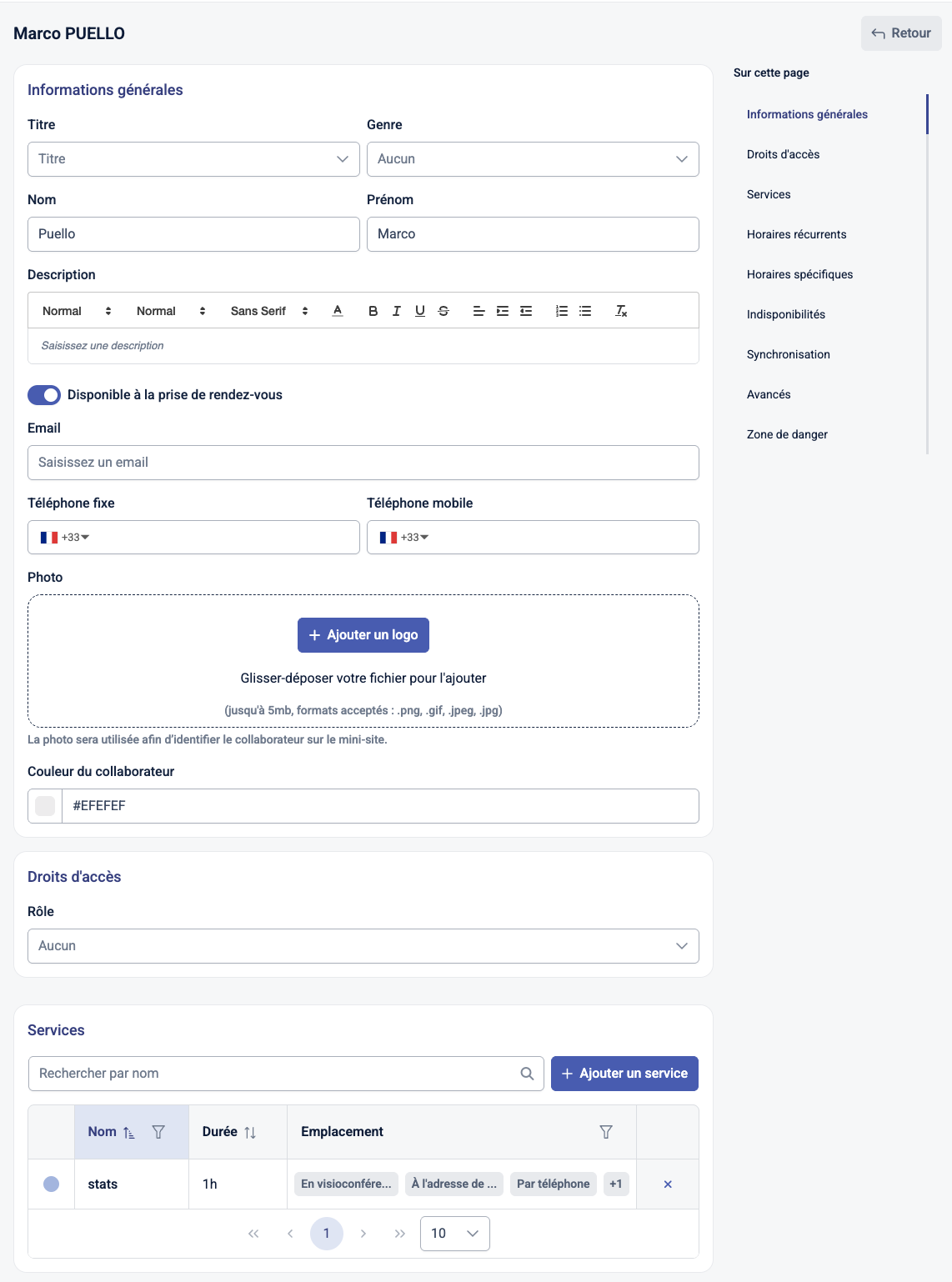The height and width of the screenshot is (1282, 952).
Task: Jump to Horaires récurrents section
Action: (796, 234)
